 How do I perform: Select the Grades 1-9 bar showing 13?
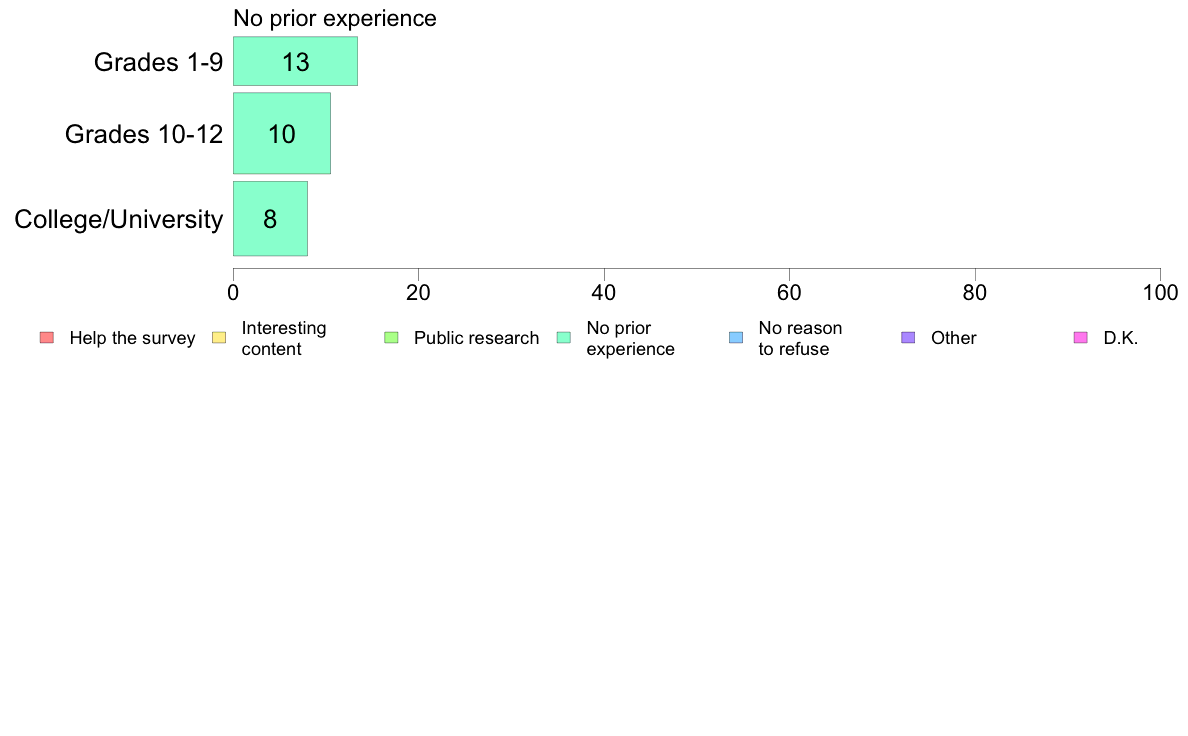click(295, 61)
